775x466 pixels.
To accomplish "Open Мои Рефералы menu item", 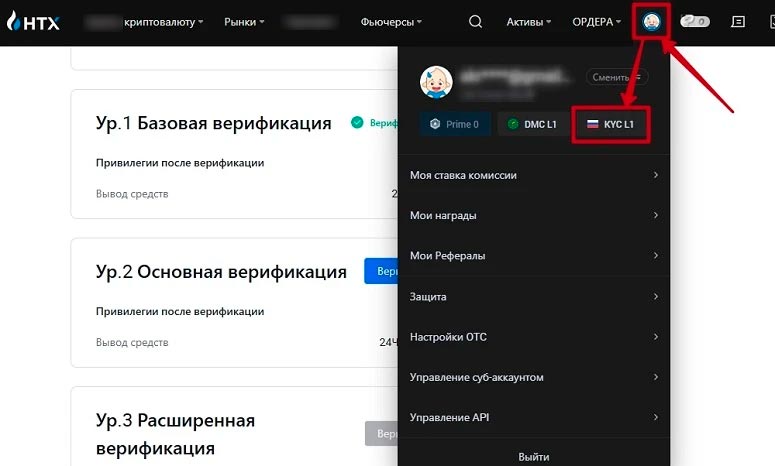I will click(x=534, y=255).
